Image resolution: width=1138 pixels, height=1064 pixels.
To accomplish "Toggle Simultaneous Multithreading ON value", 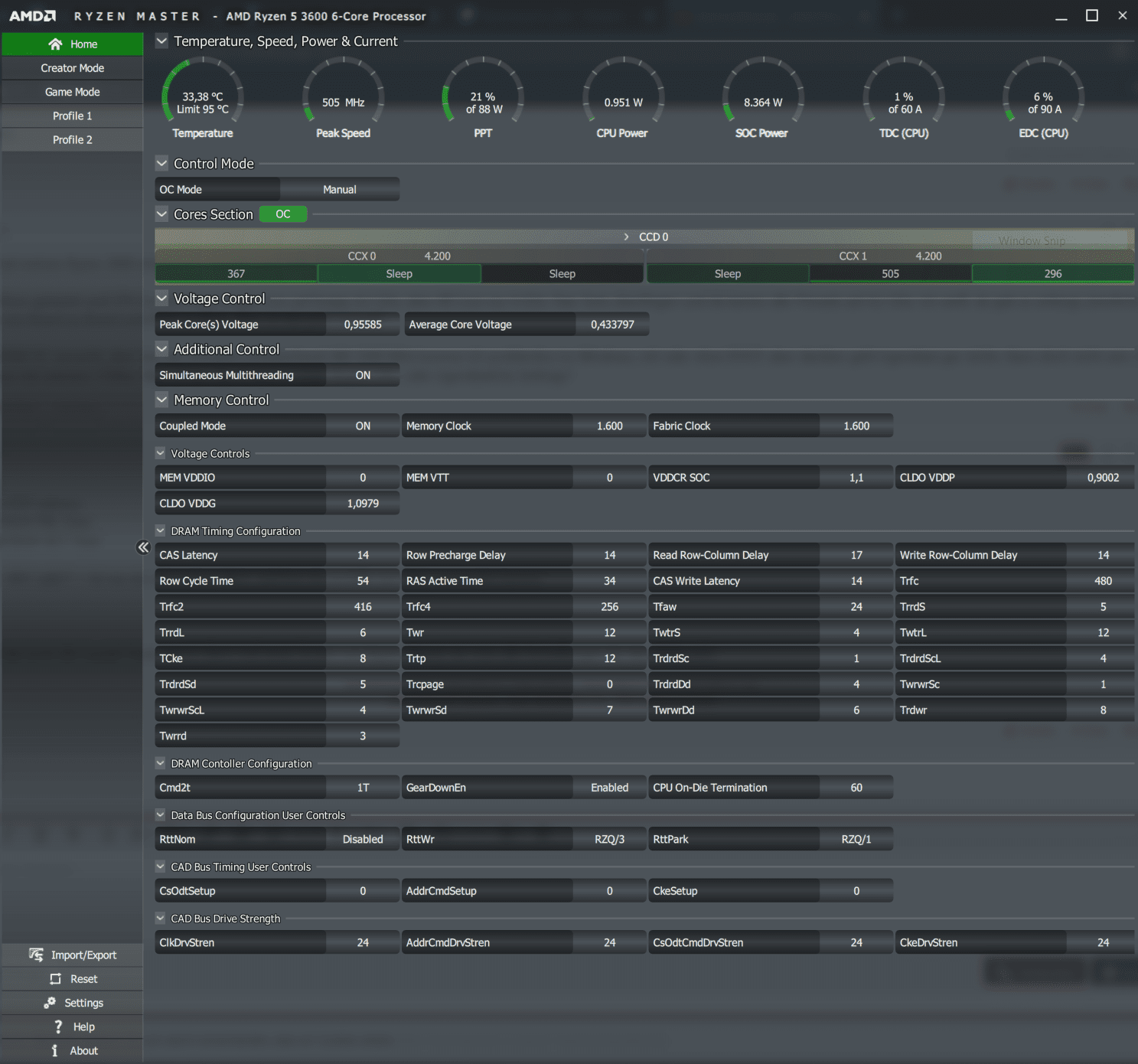I will (363, 375).
